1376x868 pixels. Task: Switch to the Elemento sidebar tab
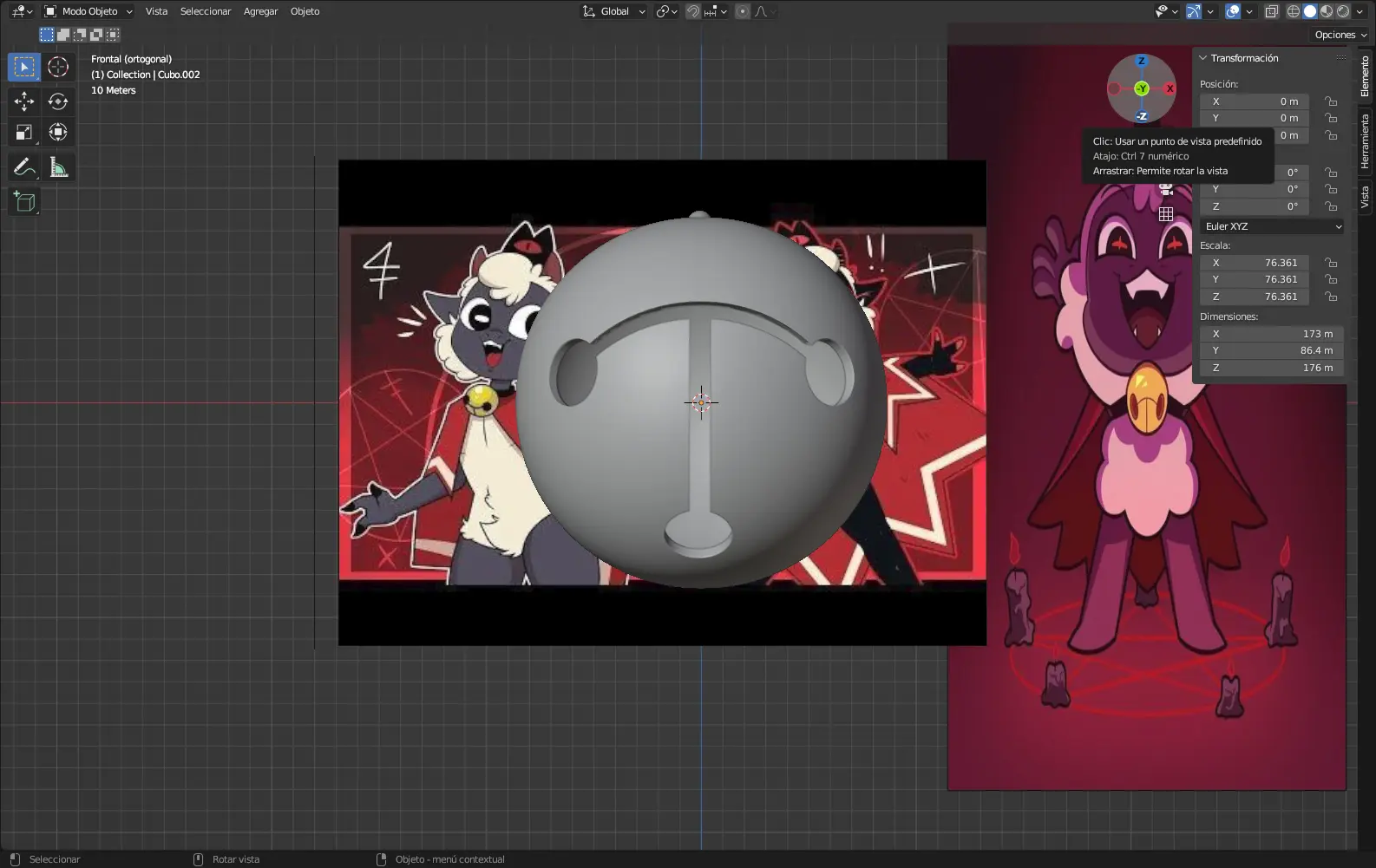[1365, 75]
